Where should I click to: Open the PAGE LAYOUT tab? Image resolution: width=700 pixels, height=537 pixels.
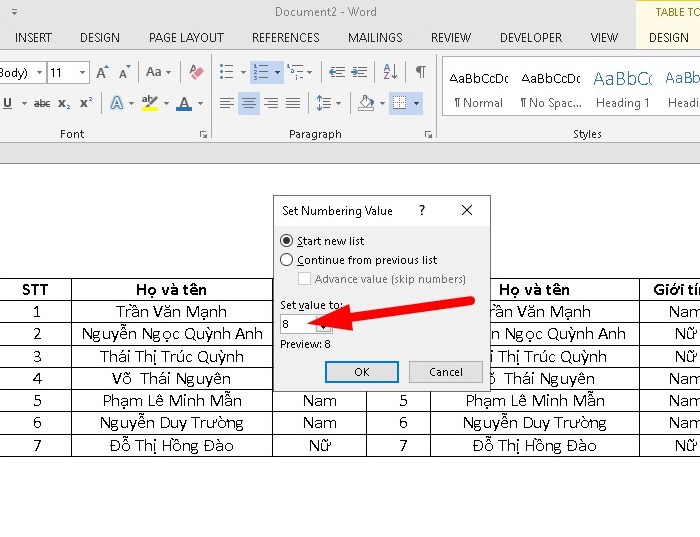coord(186,37)
